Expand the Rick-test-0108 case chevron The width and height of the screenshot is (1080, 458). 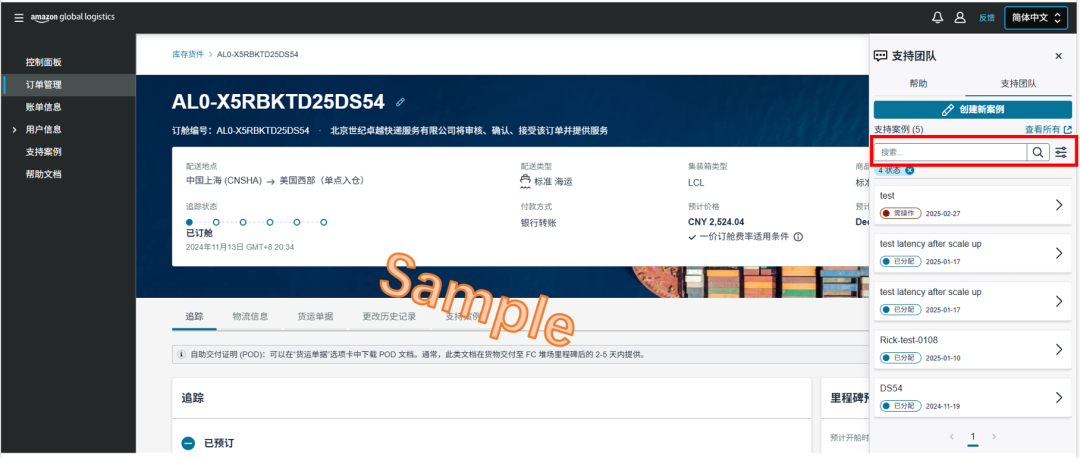click(x=1059, y=349)
